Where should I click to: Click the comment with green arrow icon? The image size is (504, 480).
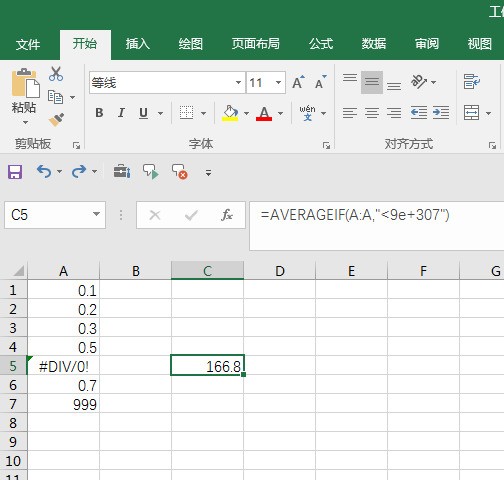(151, 172)
